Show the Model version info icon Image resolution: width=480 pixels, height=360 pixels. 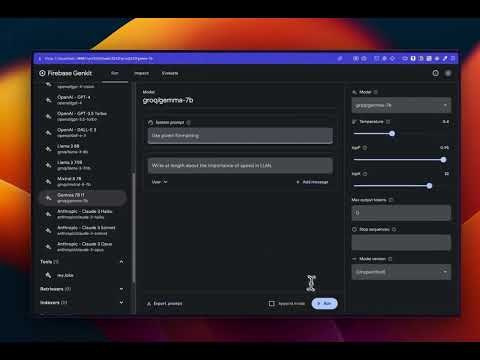tap(390, 259)
